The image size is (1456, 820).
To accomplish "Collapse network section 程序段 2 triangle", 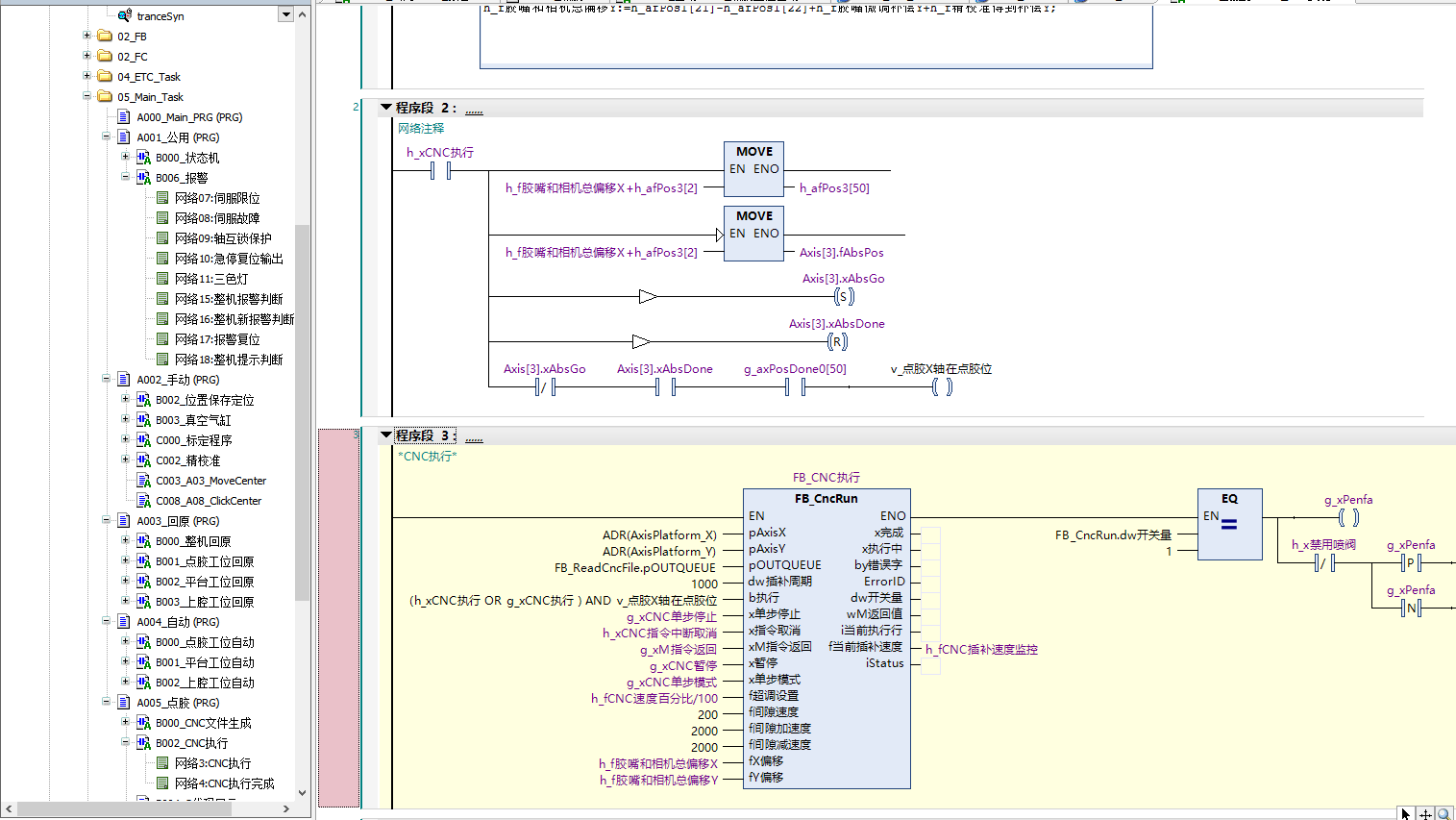I will [386, 108].
